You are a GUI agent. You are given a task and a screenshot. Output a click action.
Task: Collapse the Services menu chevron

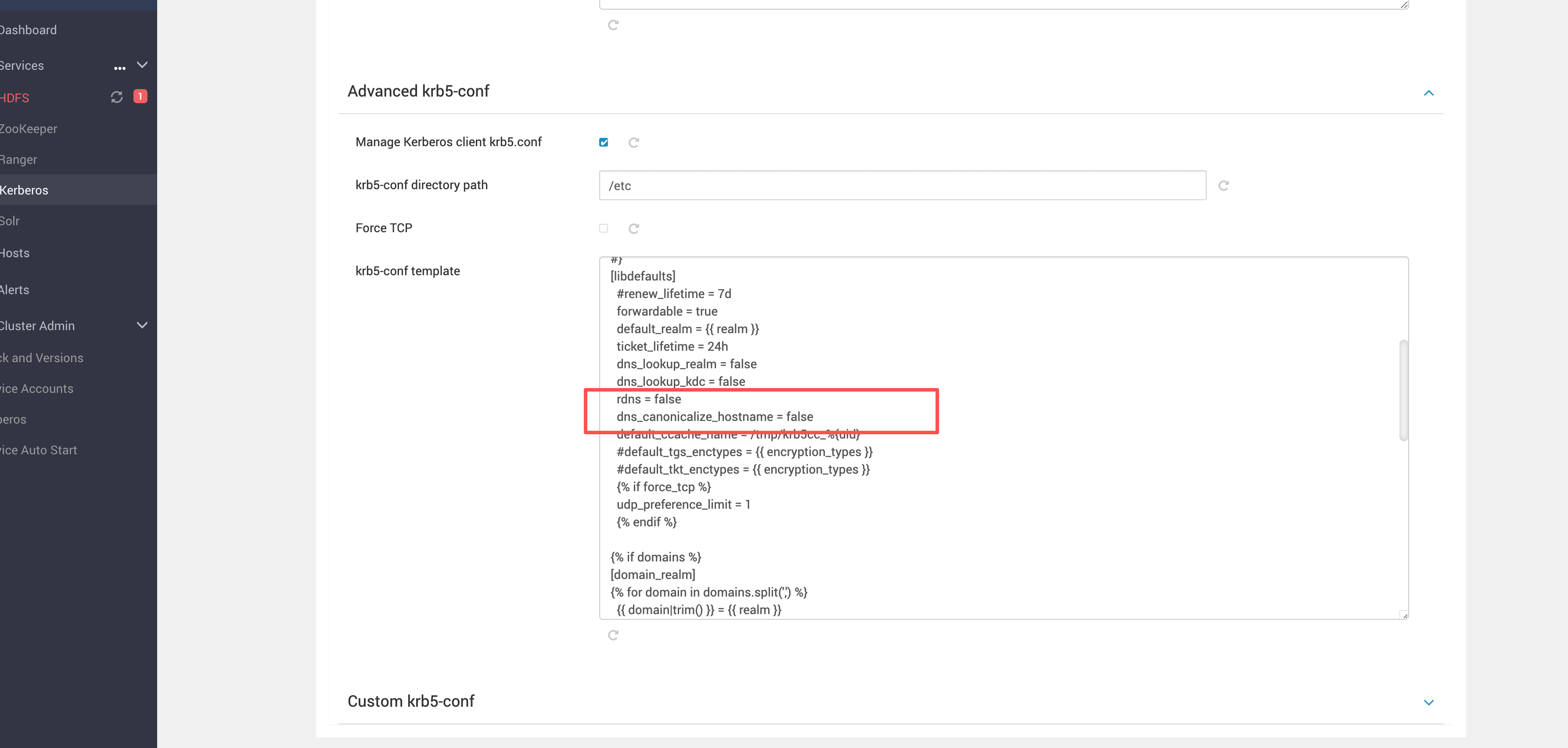tap(142, 65)
